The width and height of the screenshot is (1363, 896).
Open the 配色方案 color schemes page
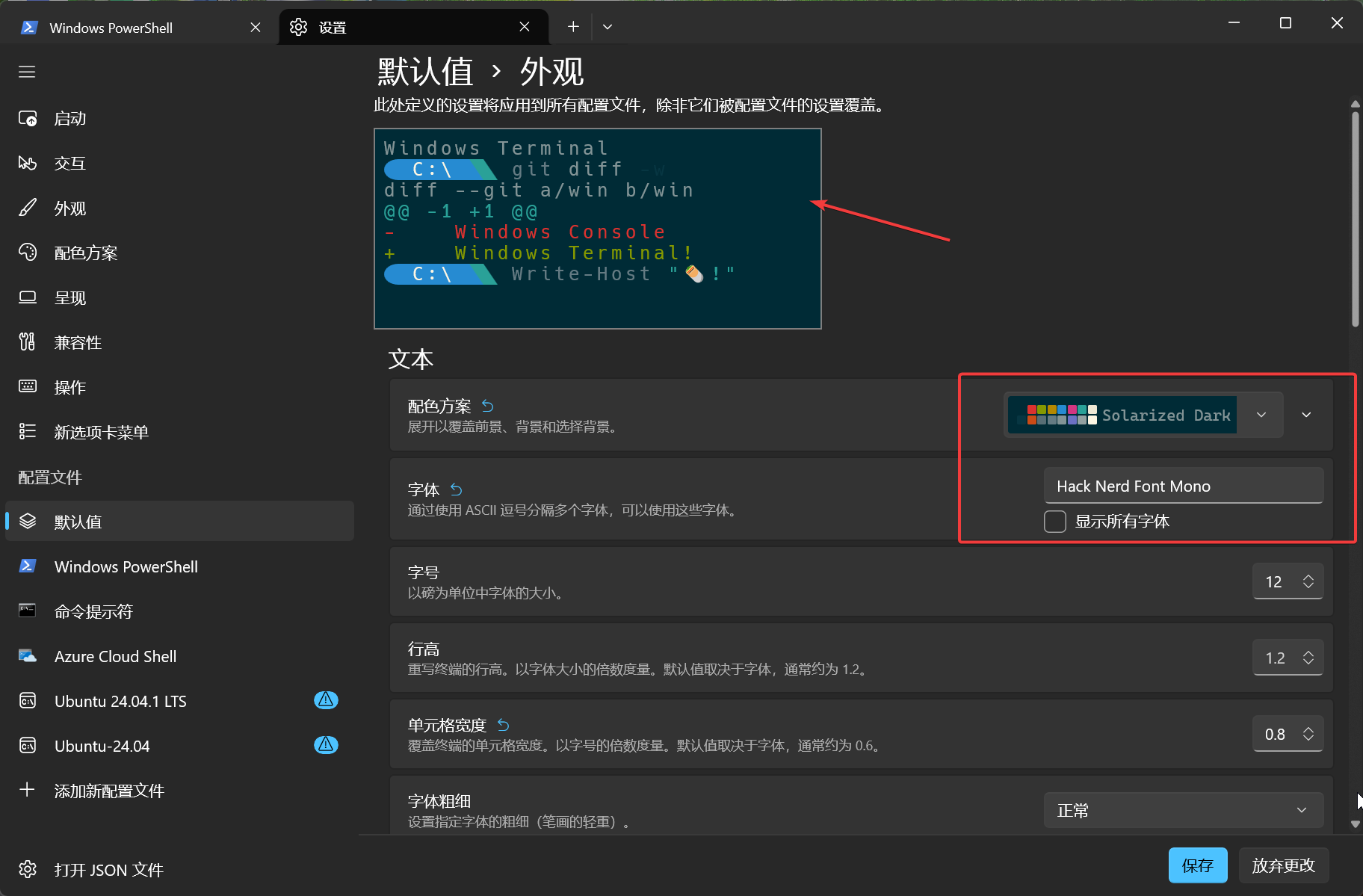85,253
